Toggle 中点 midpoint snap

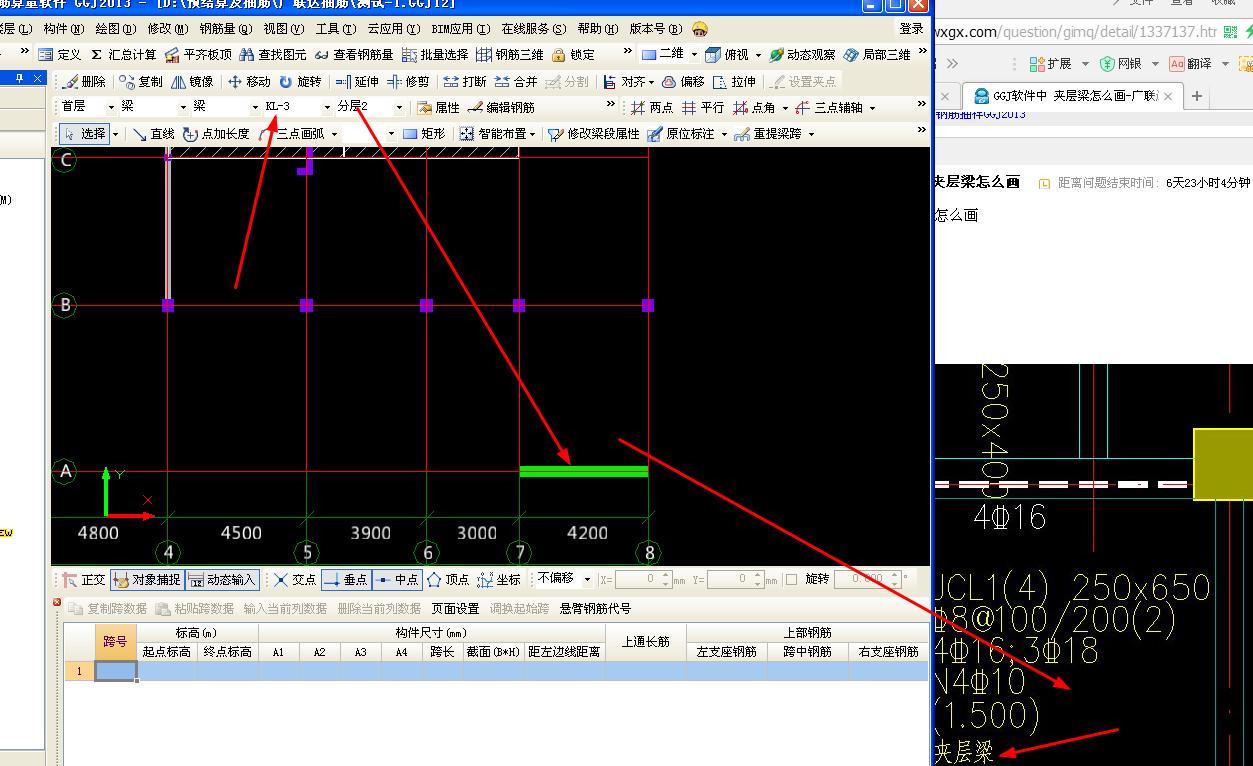point(397,579)
